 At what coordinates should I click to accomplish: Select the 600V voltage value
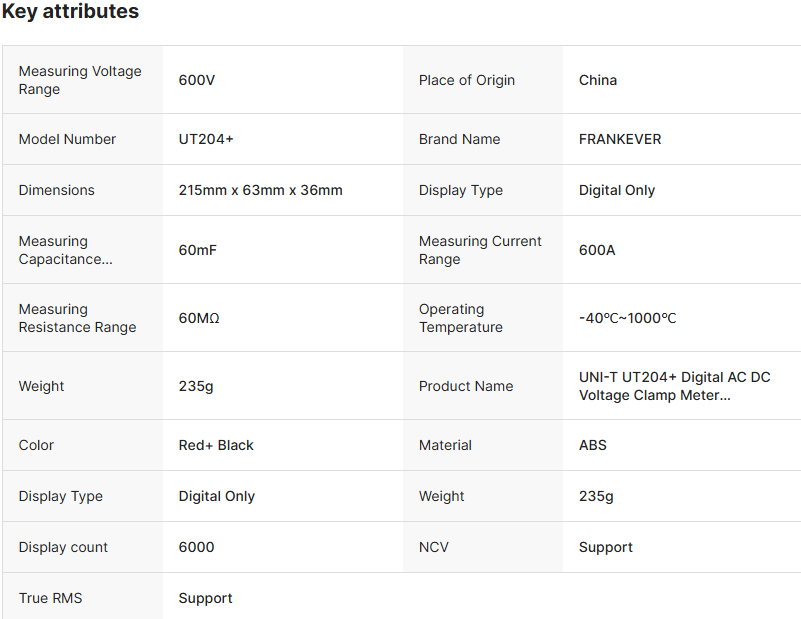coord(197,80)
